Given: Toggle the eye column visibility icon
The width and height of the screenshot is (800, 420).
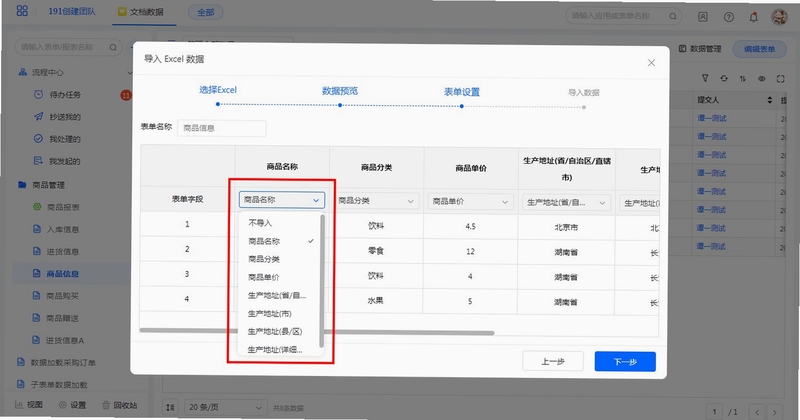Looking at the screenshot, I should (761, 79).
